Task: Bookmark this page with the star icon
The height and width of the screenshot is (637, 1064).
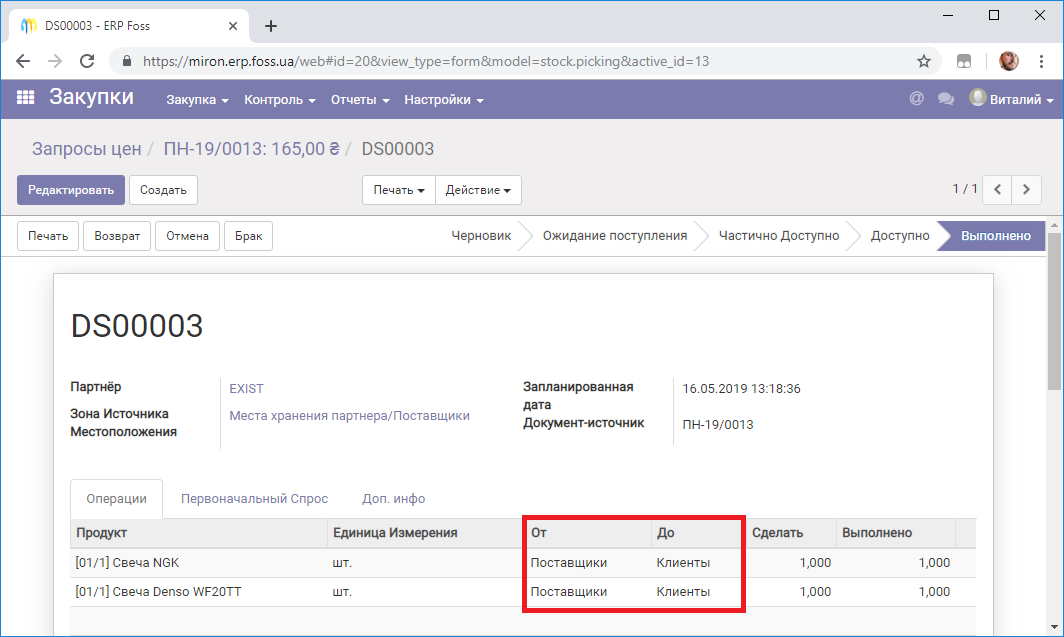Action: [924, 61]
